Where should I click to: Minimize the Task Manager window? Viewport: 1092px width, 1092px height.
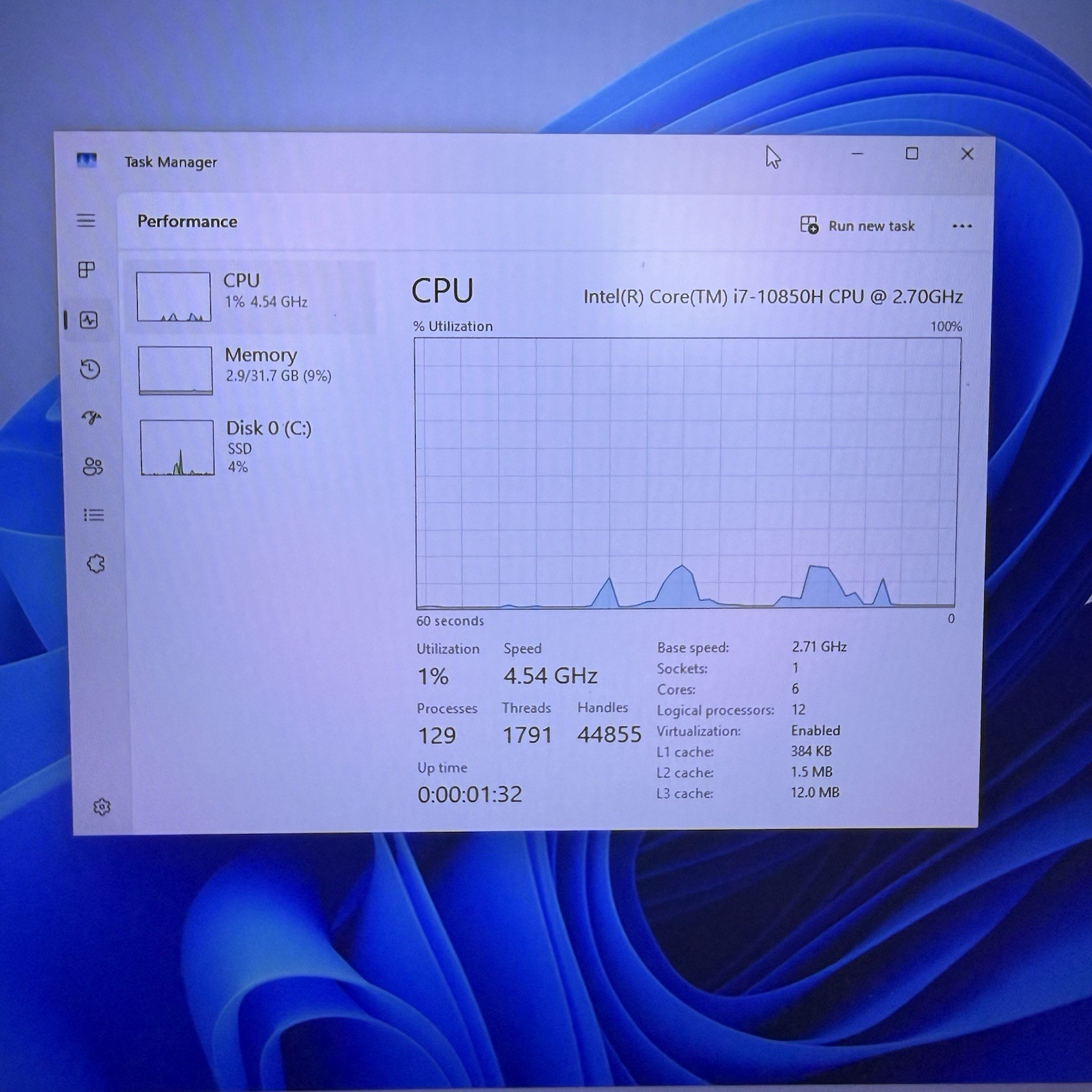pyautogui.click(x=857, y=154)
